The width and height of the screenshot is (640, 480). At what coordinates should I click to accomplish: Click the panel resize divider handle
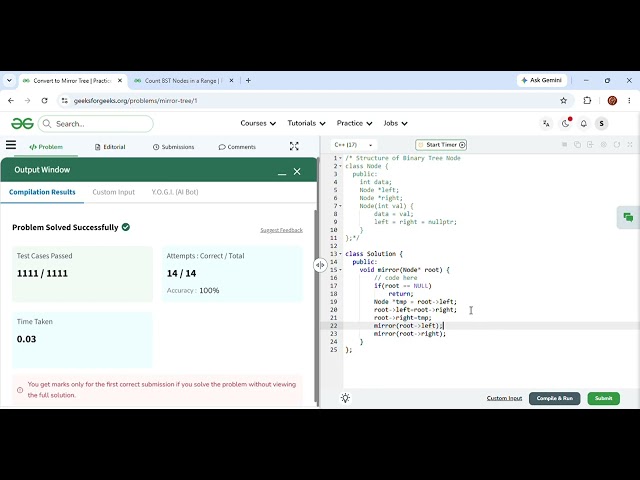click(320, 265)
